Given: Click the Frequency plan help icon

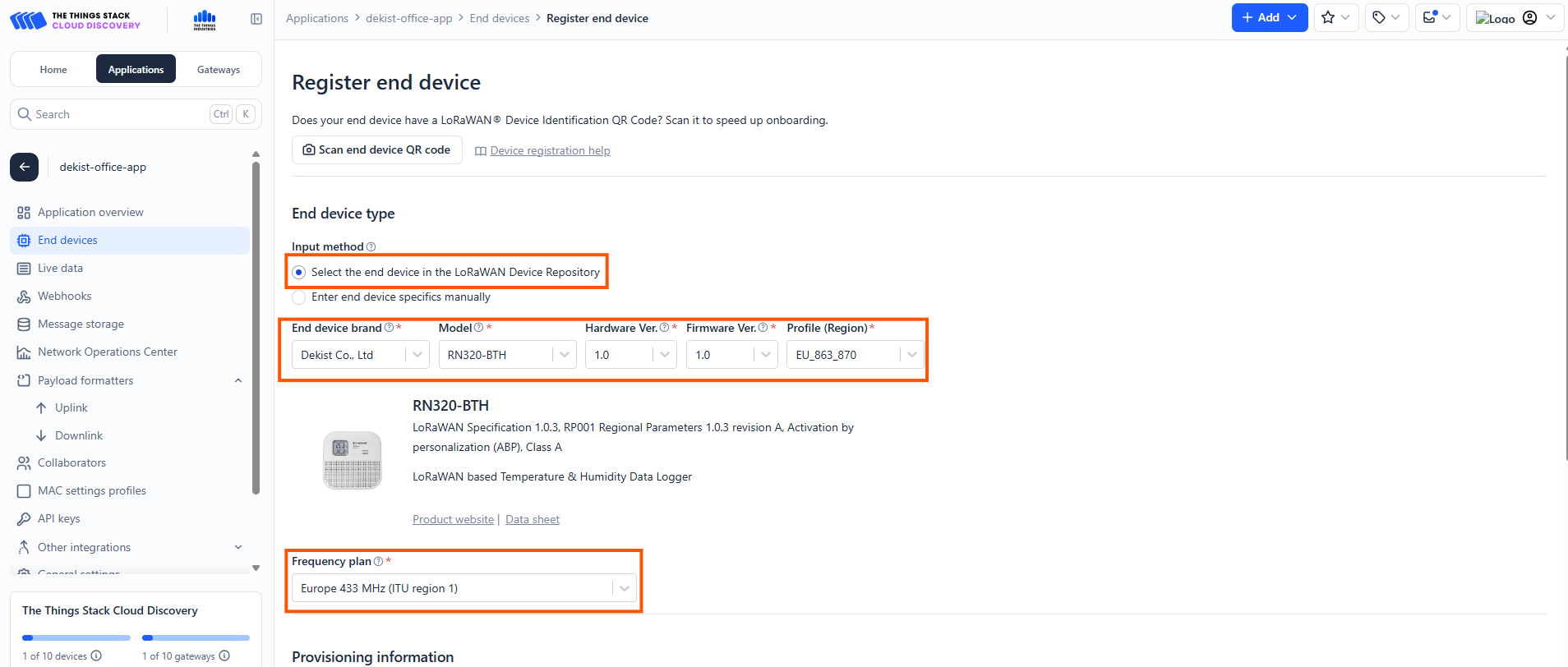Looking at the screenshot, I should coord(378,562).
